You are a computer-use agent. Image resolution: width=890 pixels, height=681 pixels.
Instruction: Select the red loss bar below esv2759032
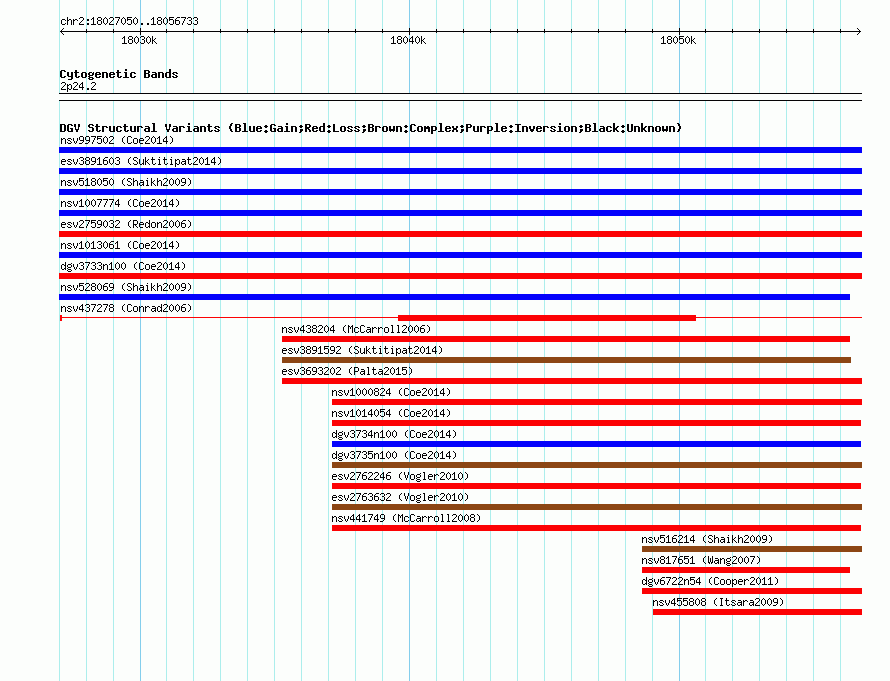coord(460,234)
